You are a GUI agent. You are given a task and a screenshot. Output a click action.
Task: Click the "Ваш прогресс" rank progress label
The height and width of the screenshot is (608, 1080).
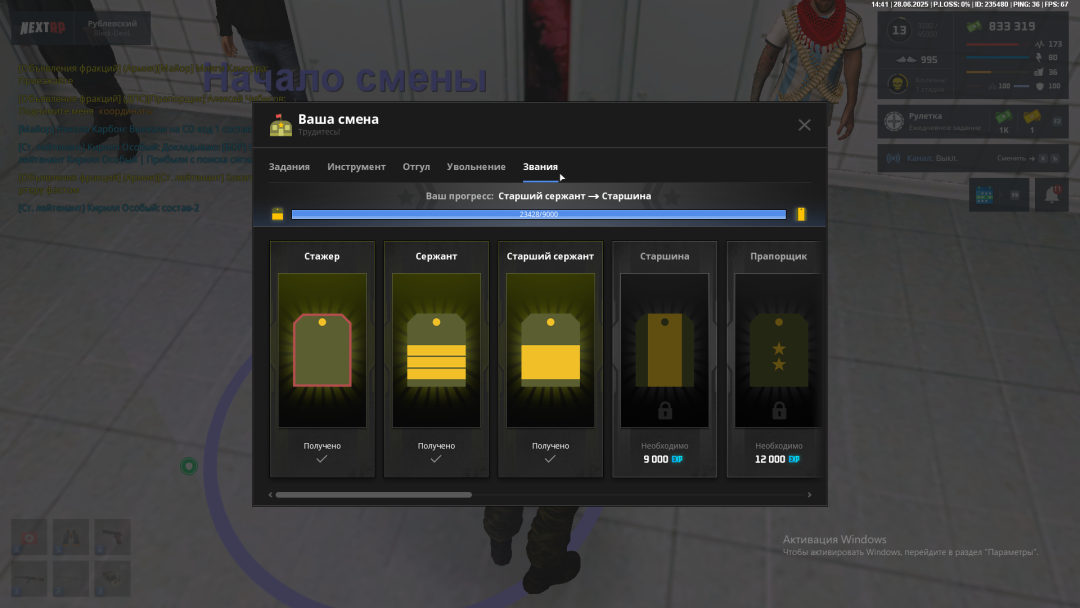click(459, 196)
